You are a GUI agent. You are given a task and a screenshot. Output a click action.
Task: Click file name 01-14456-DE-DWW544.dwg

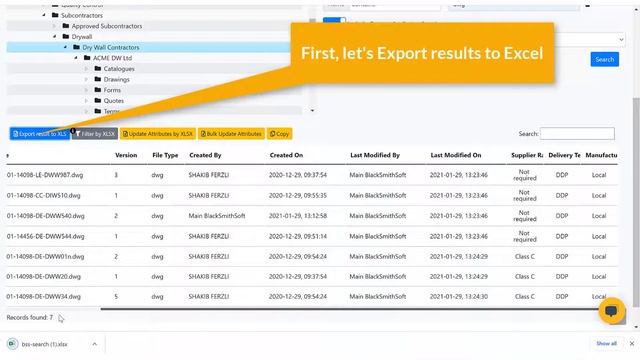point(46,236)
